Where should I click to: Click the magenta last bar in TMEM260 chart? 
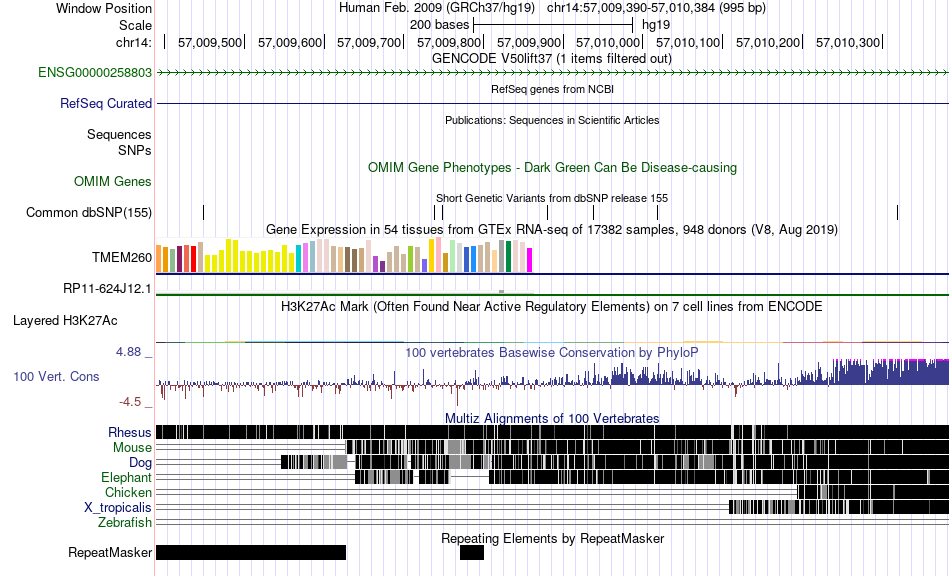(x=529, y=260)
